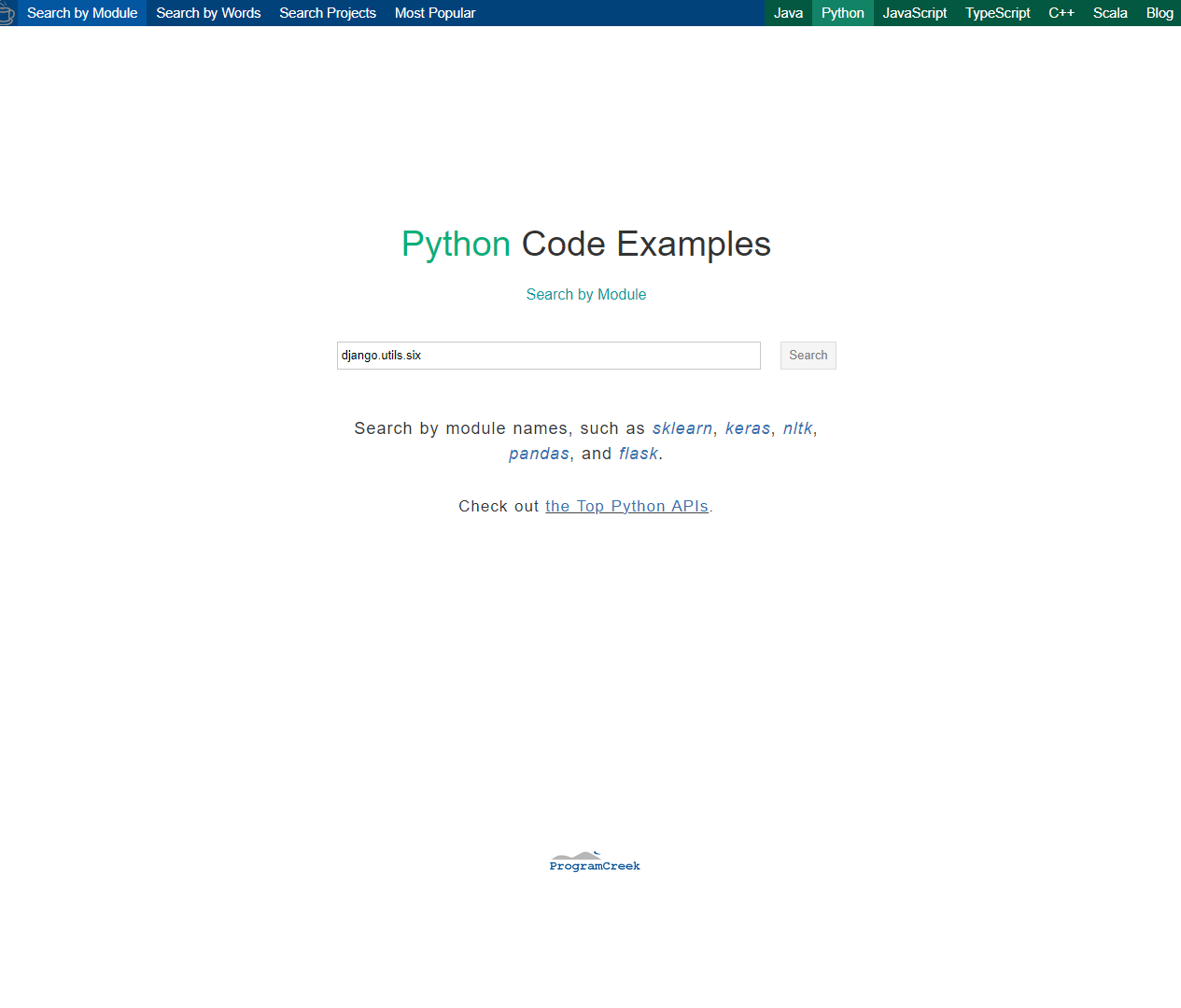Click the coffee cup site logo icon

(x=7, y=13)
